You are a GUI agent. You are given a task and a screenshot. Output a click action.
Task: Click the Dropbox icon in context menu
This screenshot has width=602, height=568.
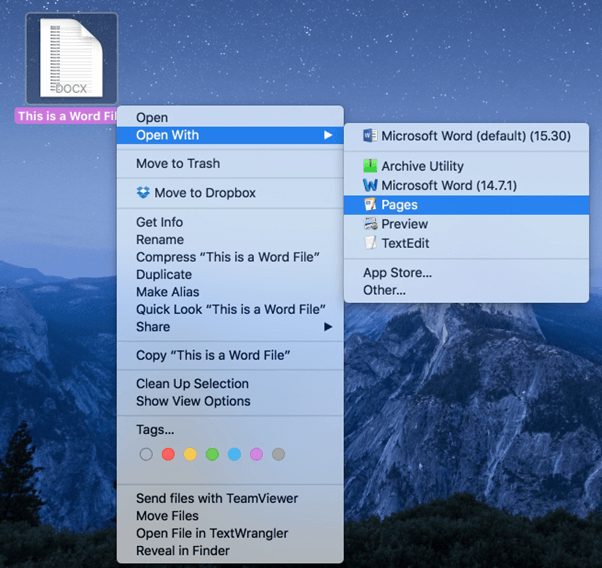[x=143, y=192]
